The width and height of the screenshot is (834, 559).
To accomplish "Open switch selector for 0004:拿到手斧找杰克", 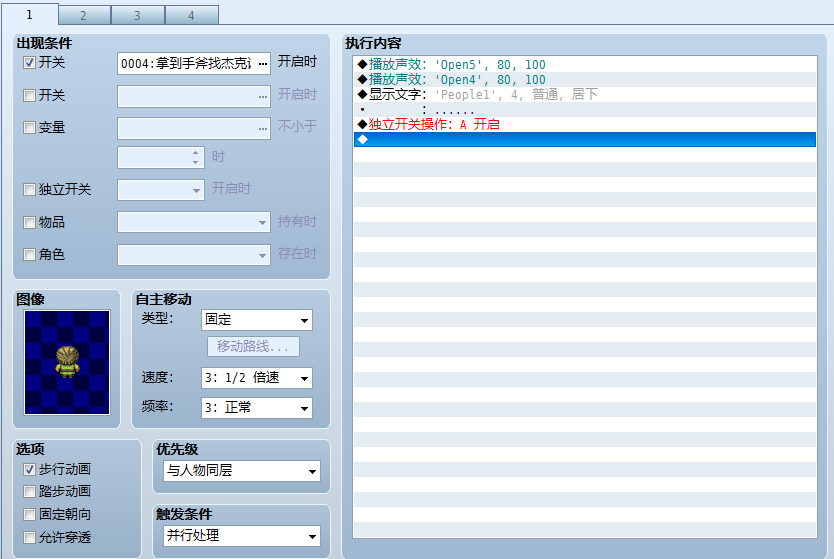I will point(263,64).
